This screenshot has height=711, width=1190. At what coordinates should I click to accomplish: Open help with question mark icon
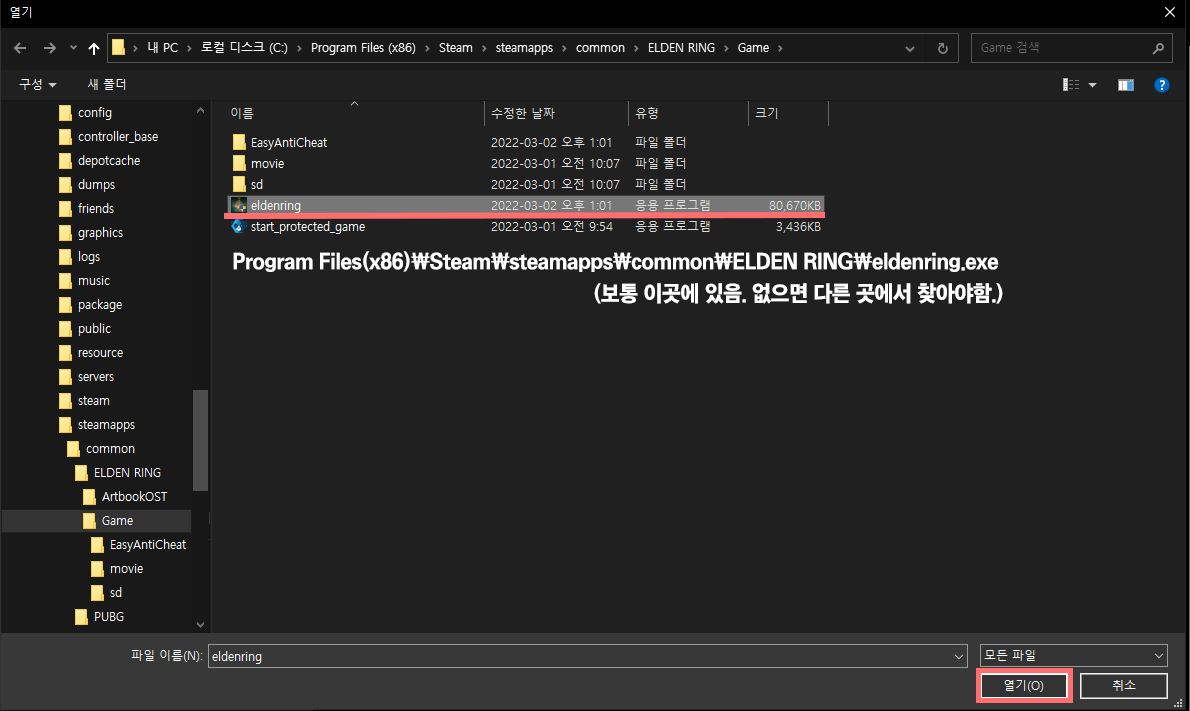[1161, 84]
